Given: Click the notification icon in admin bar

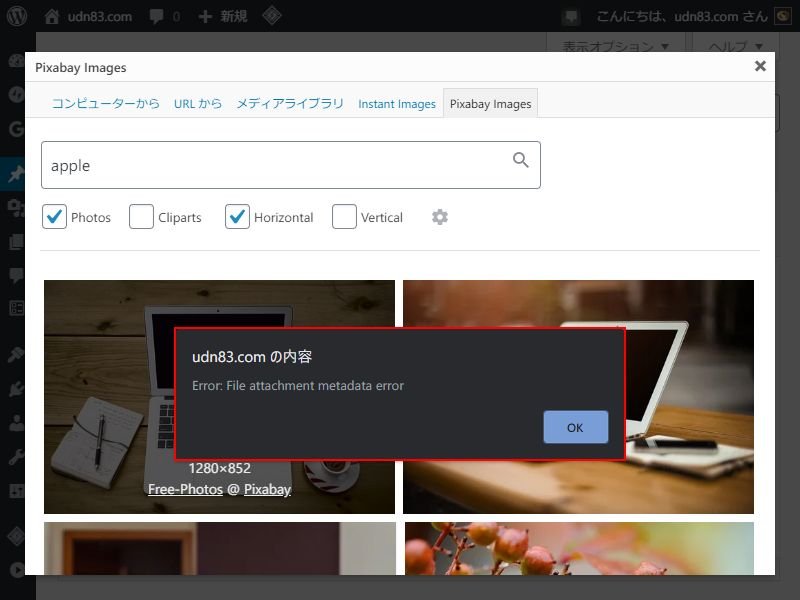Looking at the screenshot, I should pos(571,17).
